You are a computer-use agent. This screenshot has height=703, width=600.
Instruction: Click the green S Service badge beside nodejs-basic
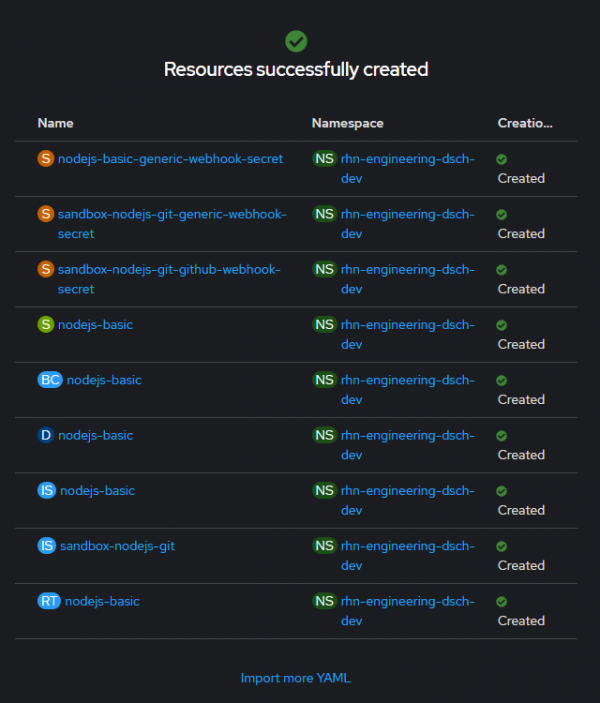pyautogui.click(x=45, y=325)
